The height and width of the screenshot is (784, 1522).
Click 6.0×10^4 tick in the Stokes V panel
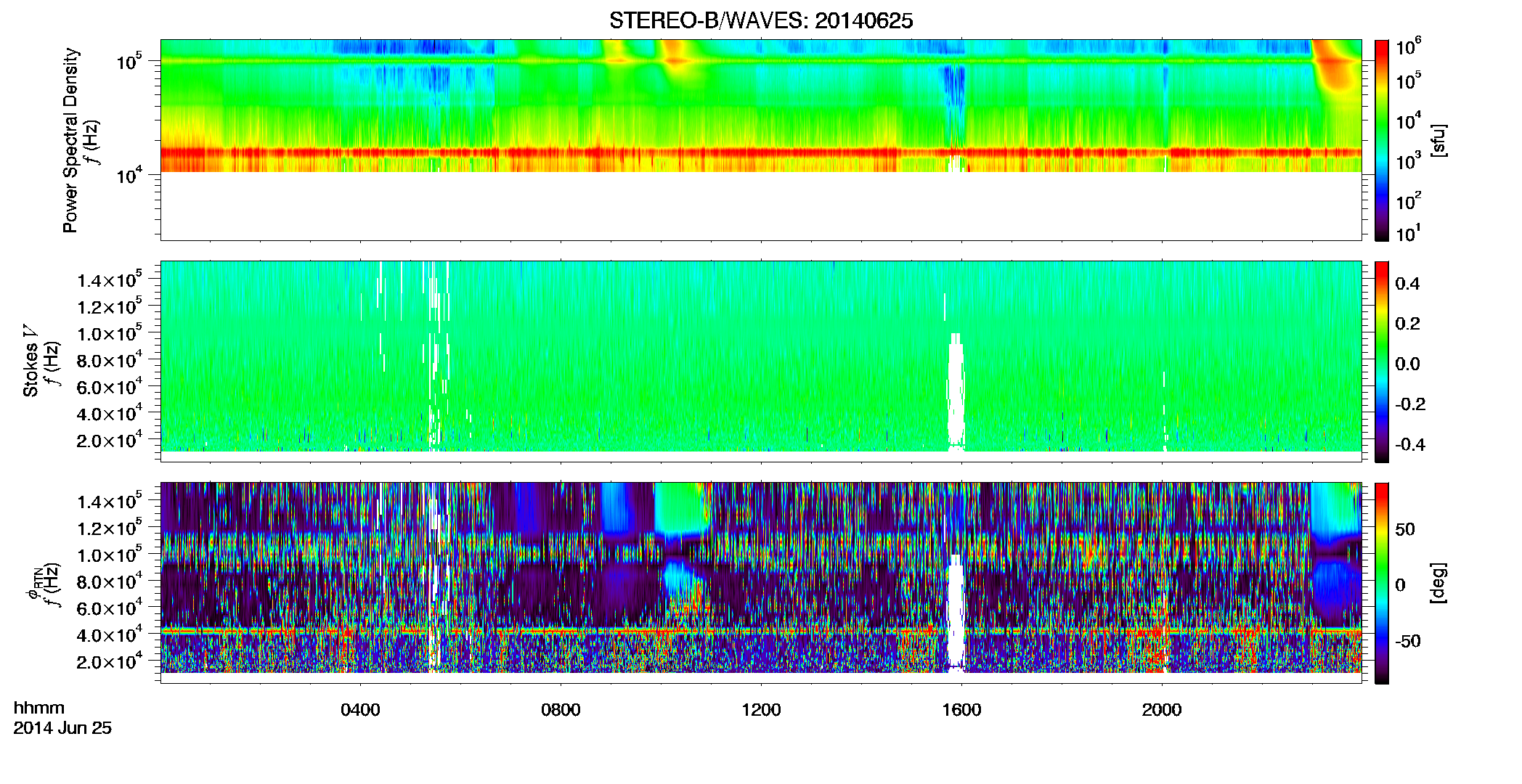(x=109, y=387)
